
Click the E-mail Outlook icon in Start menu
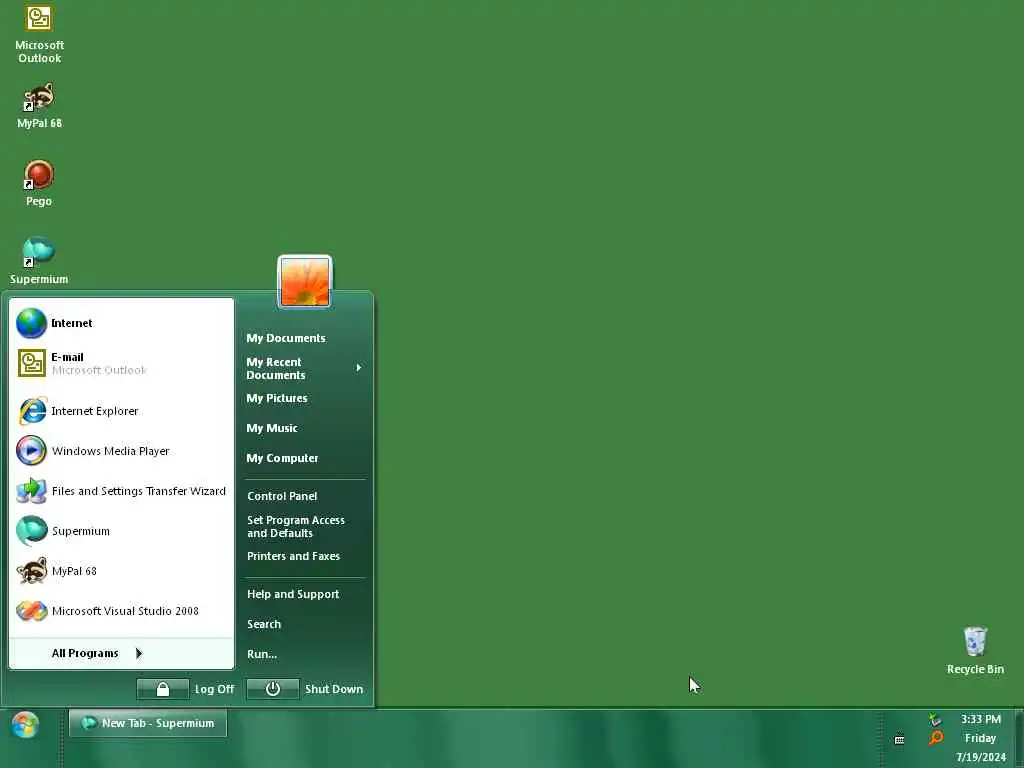[31, 363]
